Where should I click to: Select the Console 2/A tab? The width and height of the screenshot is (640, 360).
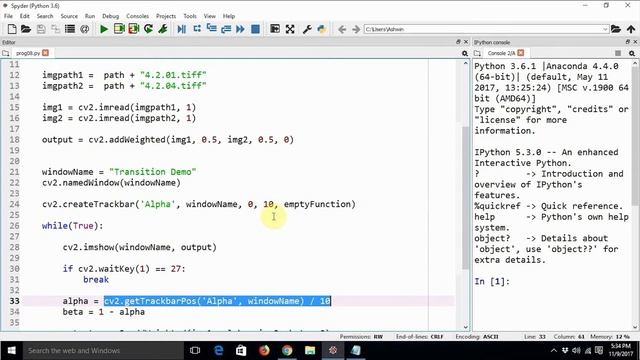pos(501,53)
